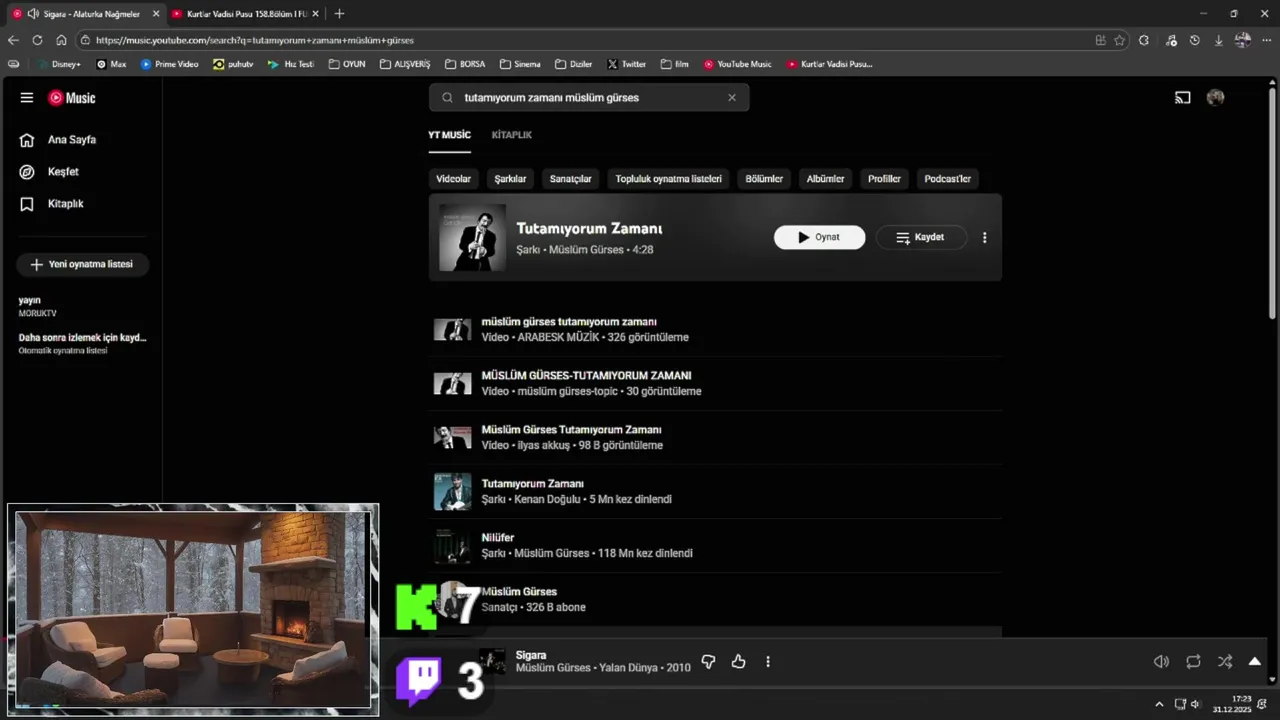Open browser downloads icon
This screenshot has width=1280, height=720.
1218,40
